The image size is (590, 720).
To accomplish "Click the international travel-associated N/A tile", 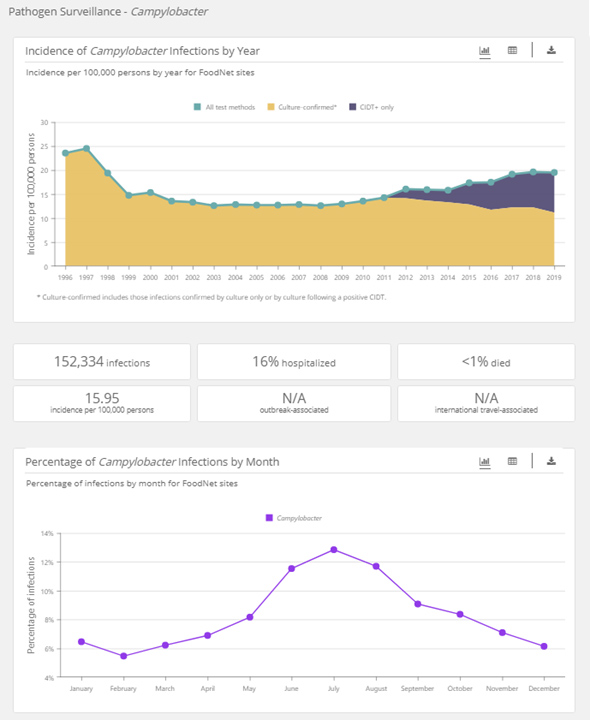I will click(486, 404).
